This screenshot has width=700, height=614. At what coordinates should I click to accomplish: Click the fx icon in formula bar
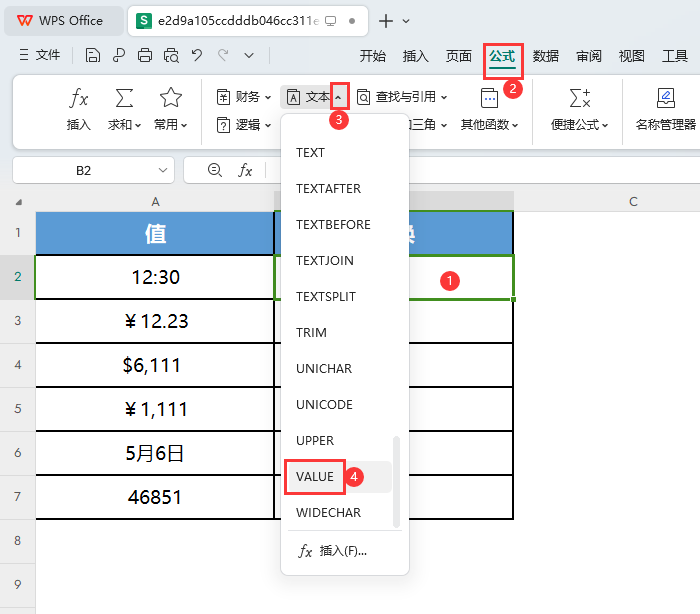[245, 170]
